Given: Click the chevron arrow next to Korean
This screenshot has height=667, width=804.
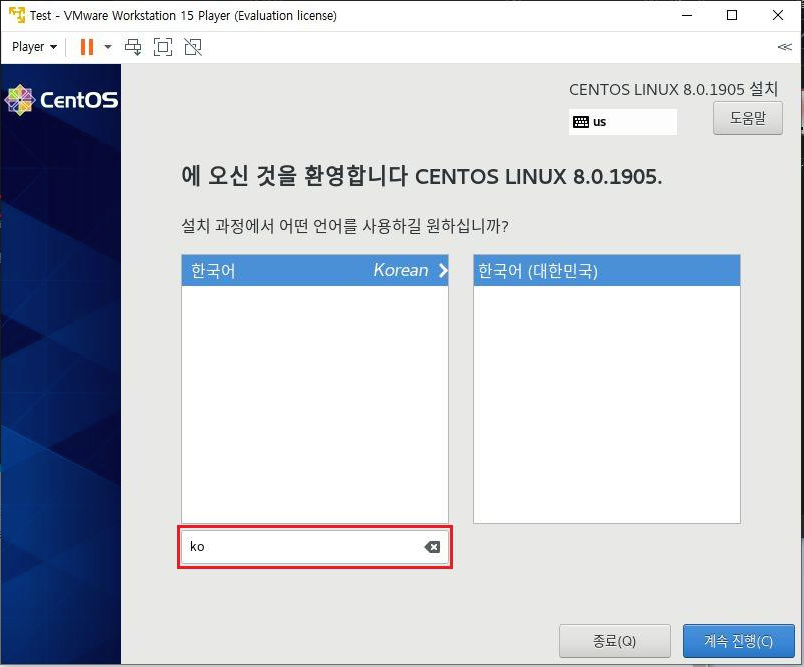Looking at the screenshot, I should (443, 271).
